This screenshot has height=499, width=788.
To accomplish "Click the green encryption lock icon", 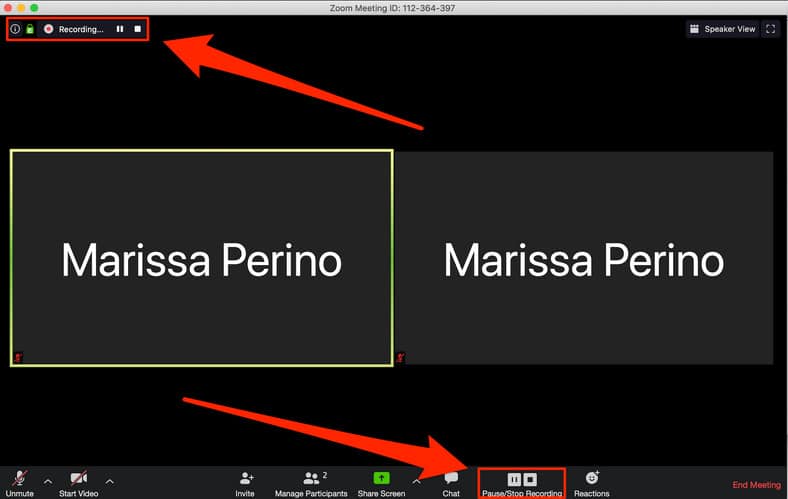I will point(30,29).
